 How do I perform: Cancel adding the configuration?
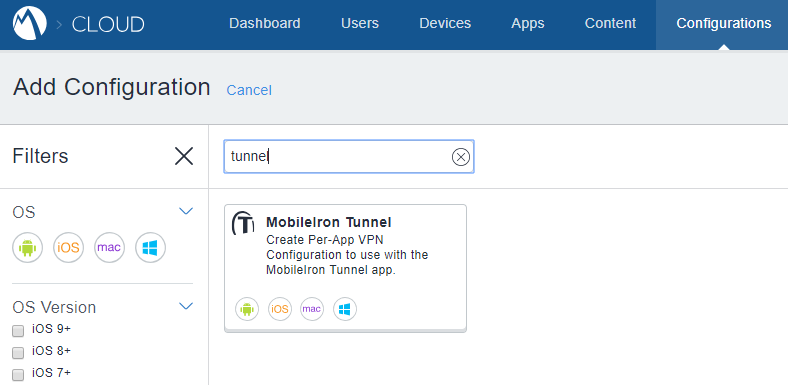pyautogui.click(x=249, y=90)
